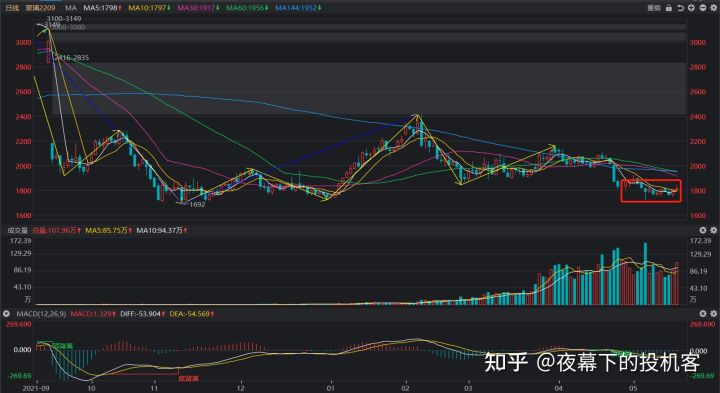Click the 1600 tick on left price axis
Viewport: 720px width, 393px height.
pyautogui.click(x=23, y=215)
